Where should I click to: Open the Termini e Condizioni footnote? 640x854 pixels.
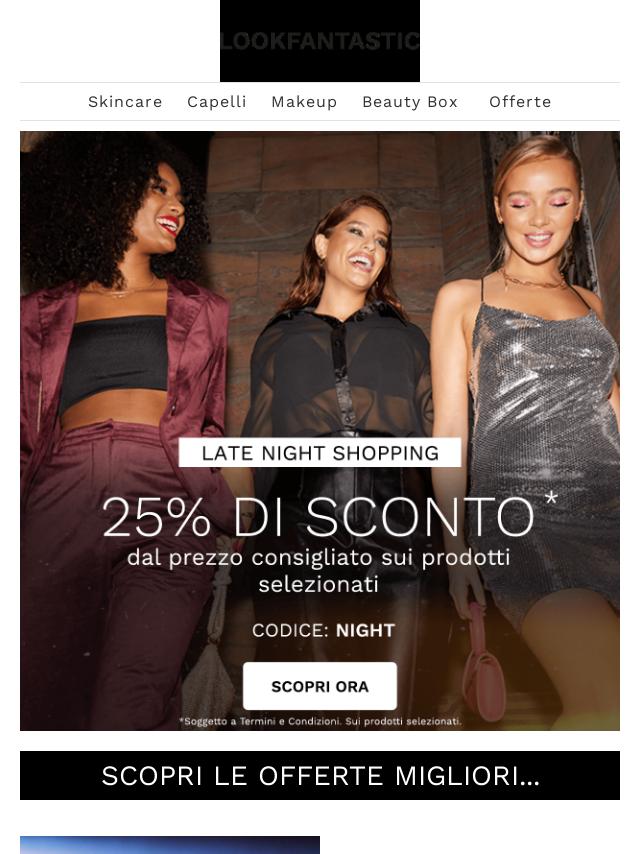click(x=320, y=721)
